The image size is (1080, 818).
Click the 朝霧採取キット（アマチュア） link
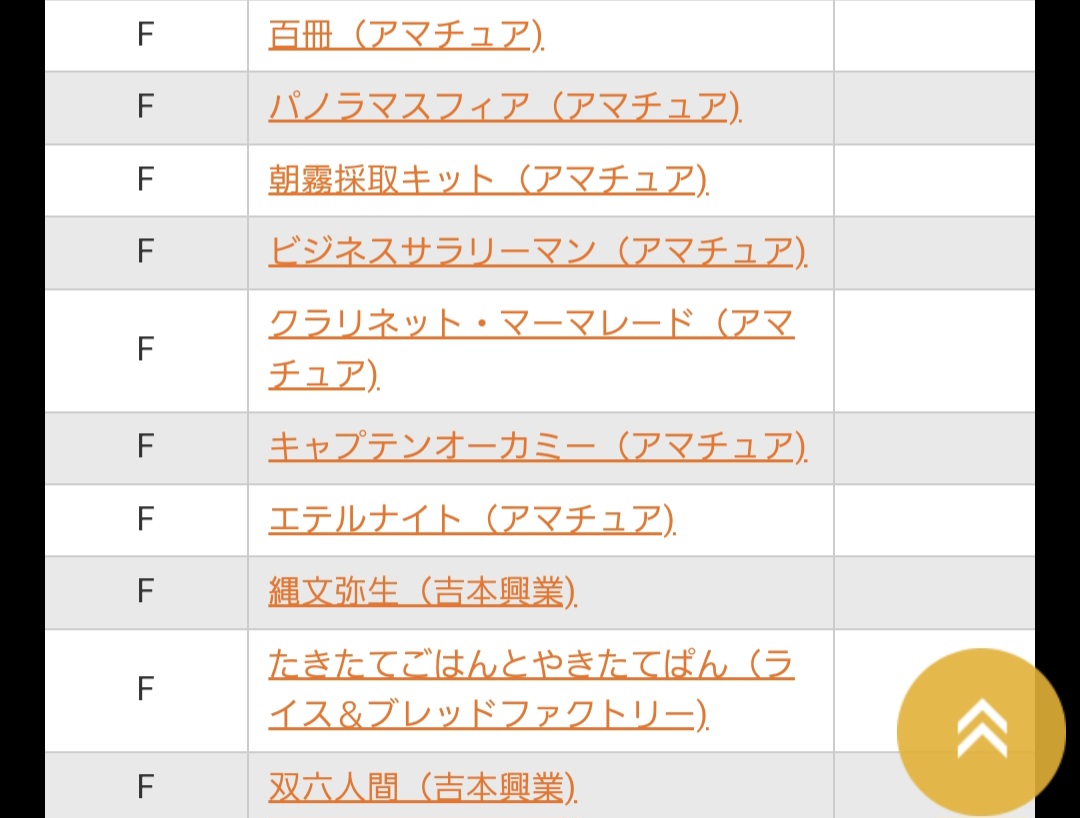pyautogui.click(x=488, y=180)
